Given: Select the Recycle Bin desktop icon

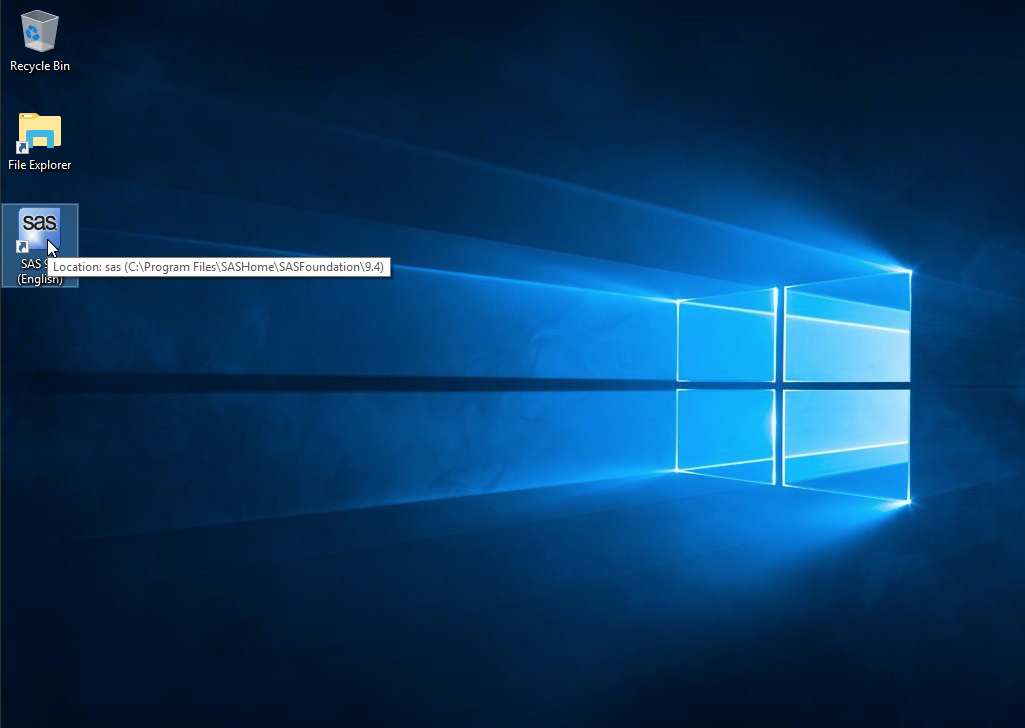Looking at the screenshot, I should [x=39, y=32].
